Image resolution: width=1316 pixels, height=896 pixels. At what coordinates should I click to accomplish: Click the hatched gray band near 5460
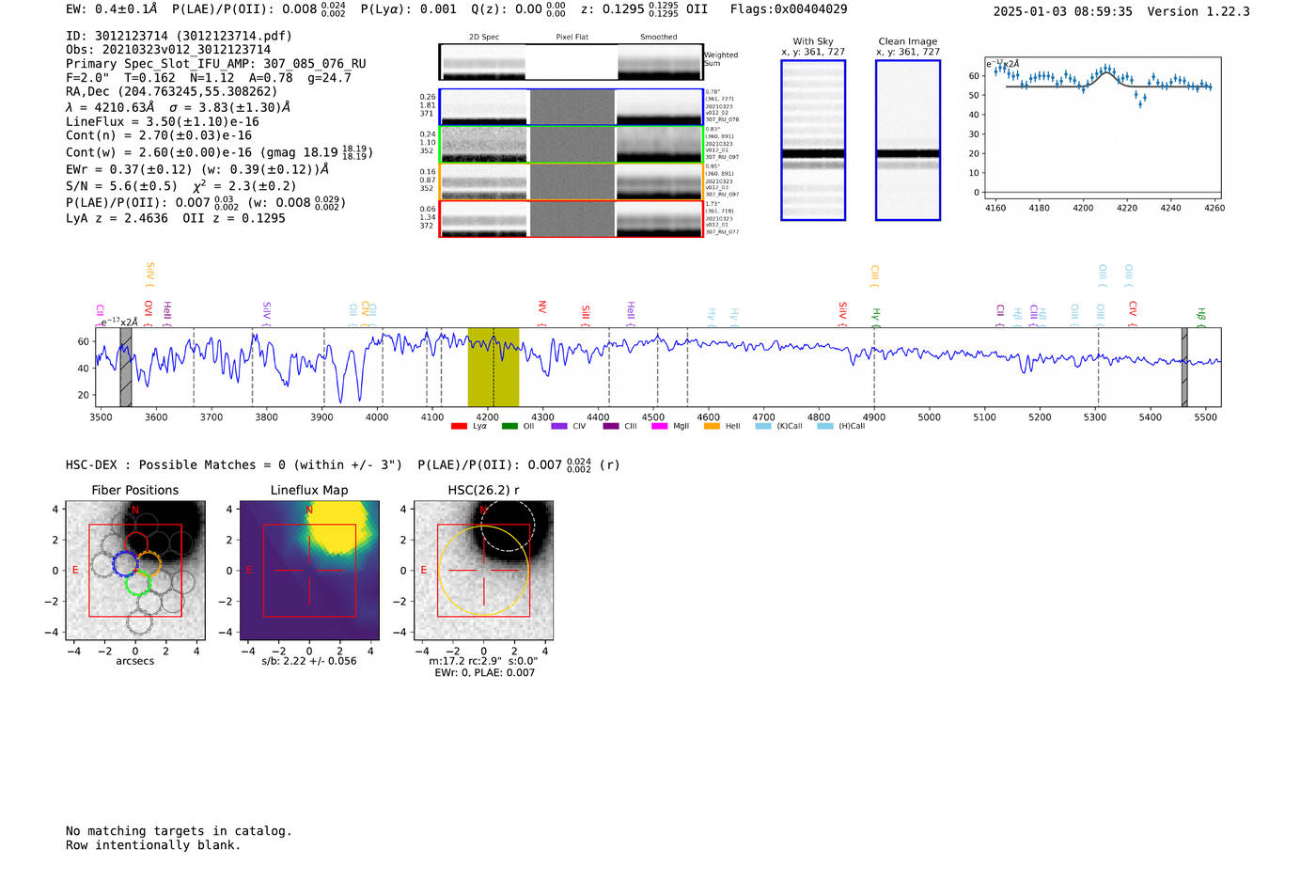(x=1184, y=368)
